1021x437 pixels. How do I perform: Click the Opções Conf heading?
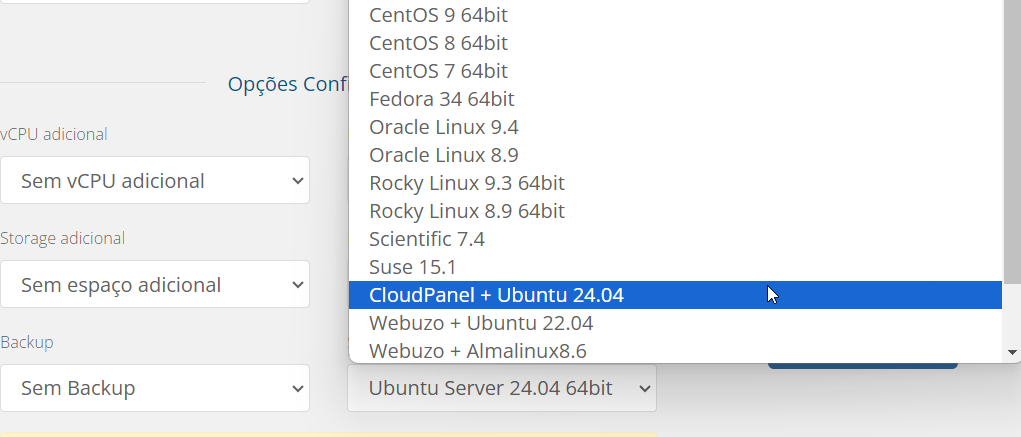[x=288, y=84]
